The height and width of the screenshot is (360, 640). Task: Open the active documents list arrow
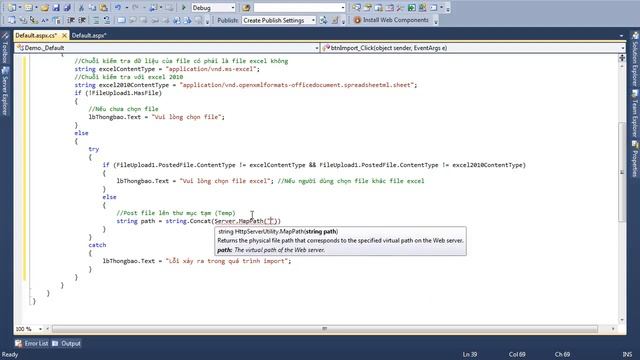point(621,36)
